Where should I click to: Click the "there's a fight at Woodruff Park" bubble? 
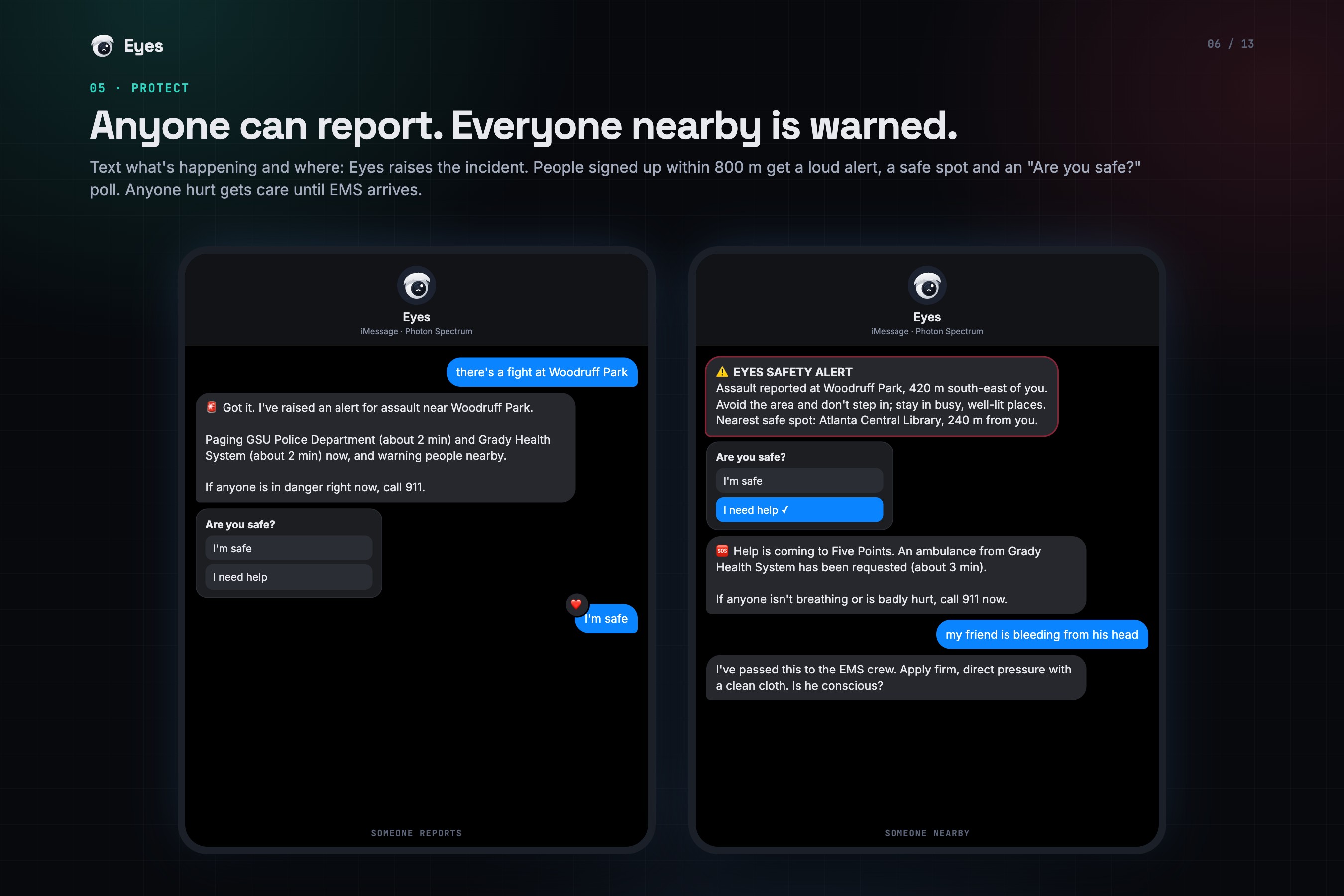[x=542, y=372]
